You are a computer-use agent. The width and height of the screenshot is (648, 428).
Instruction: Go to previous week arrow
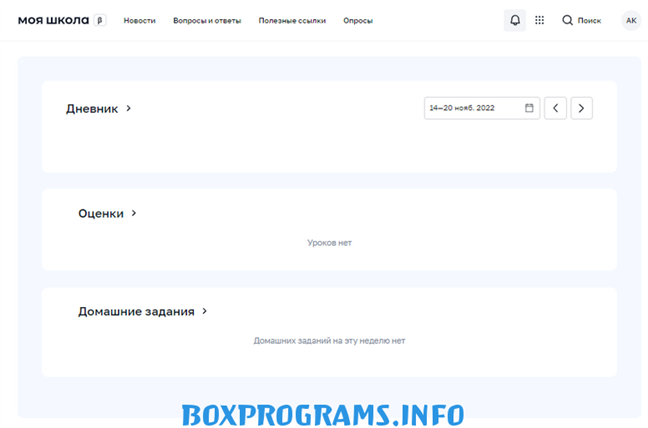pos(555,108)
